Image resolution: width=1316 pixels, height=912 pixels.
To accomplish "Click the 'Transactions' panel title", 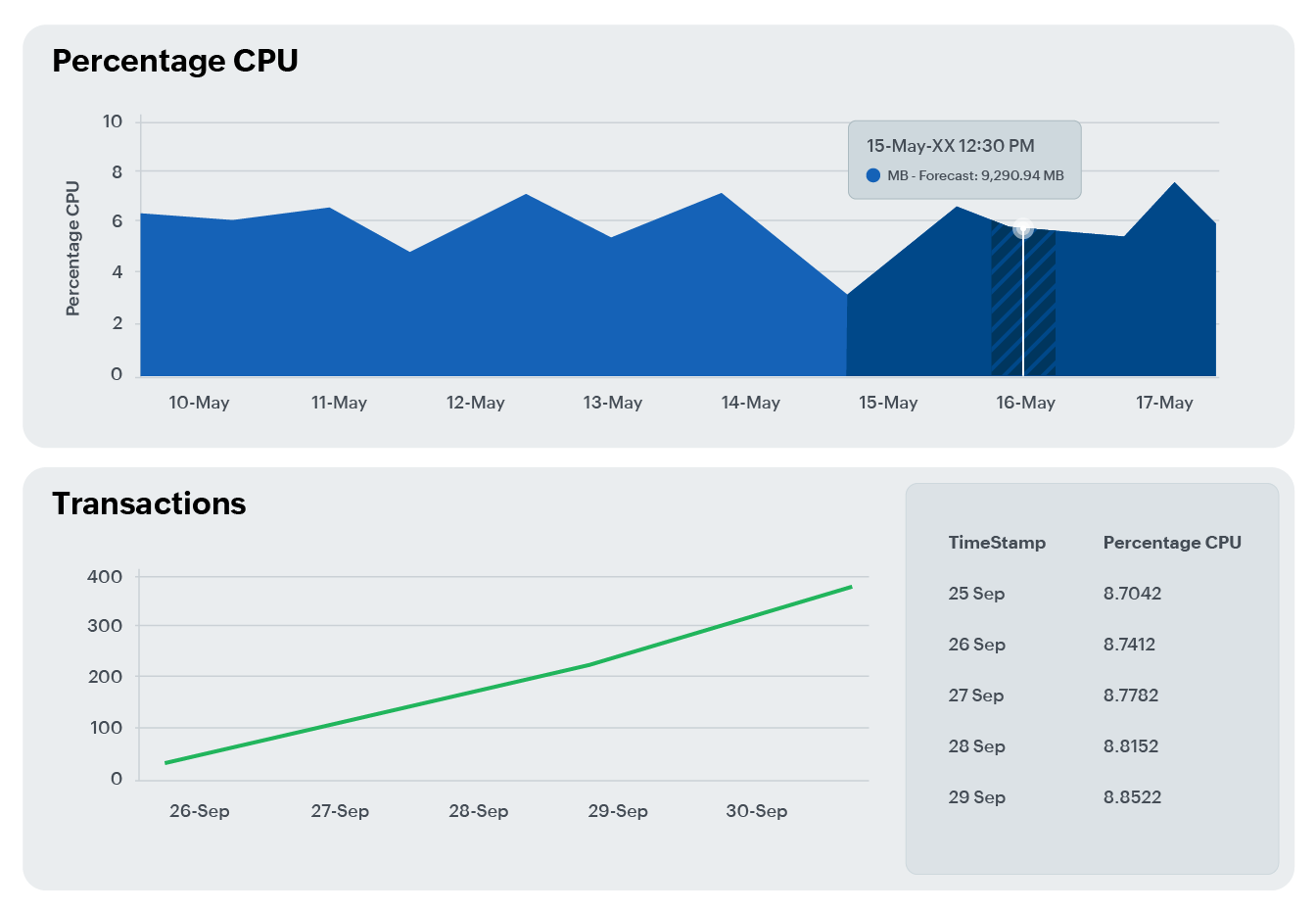I will [x=149, y=504].
